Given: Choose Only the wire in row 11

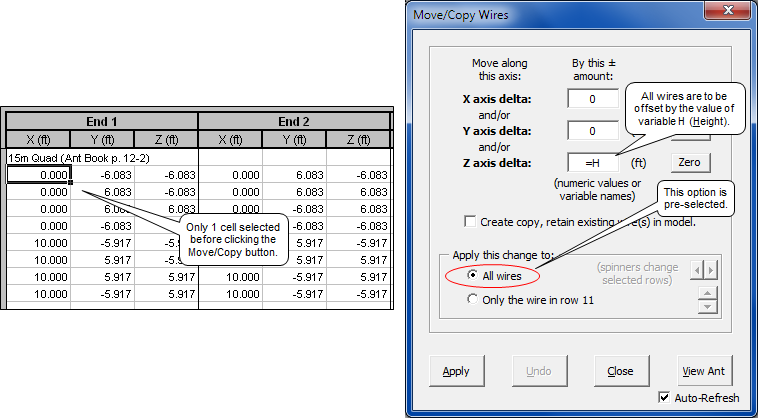Looking at the screenshot, I should pyautogui.click(x=476, y=298).
